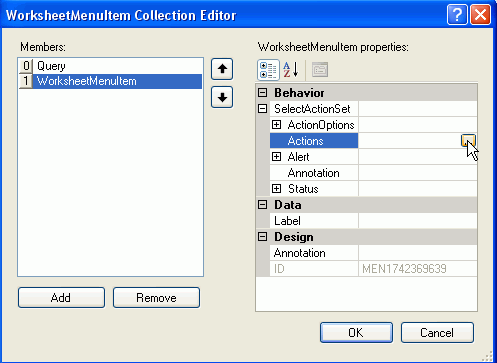Select Annotation property under SelectActionSet
The image size is (497, 363).
[313, 173]
